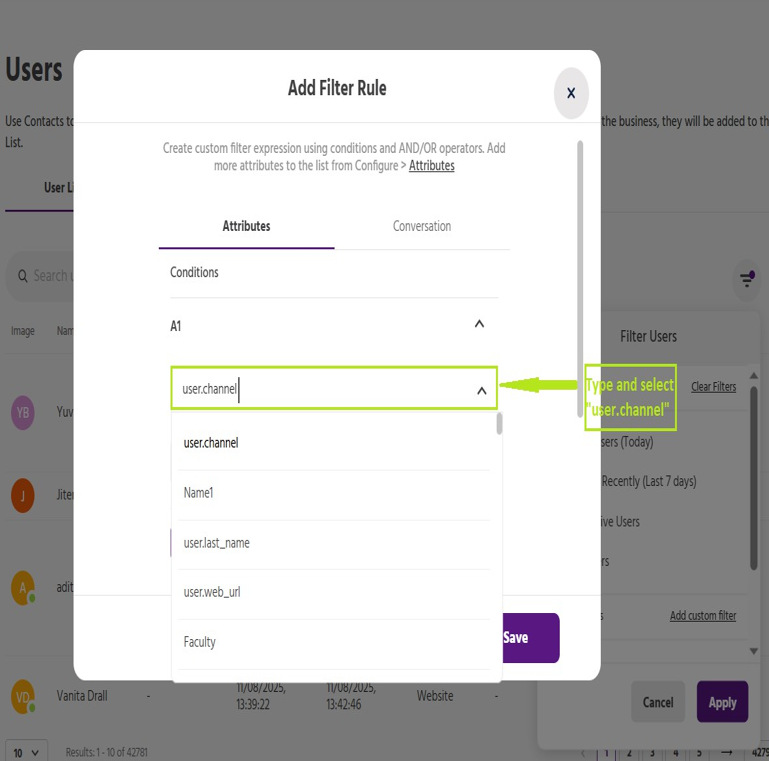
Task: Collapse the A1 condition section
Action: point(479,325)
